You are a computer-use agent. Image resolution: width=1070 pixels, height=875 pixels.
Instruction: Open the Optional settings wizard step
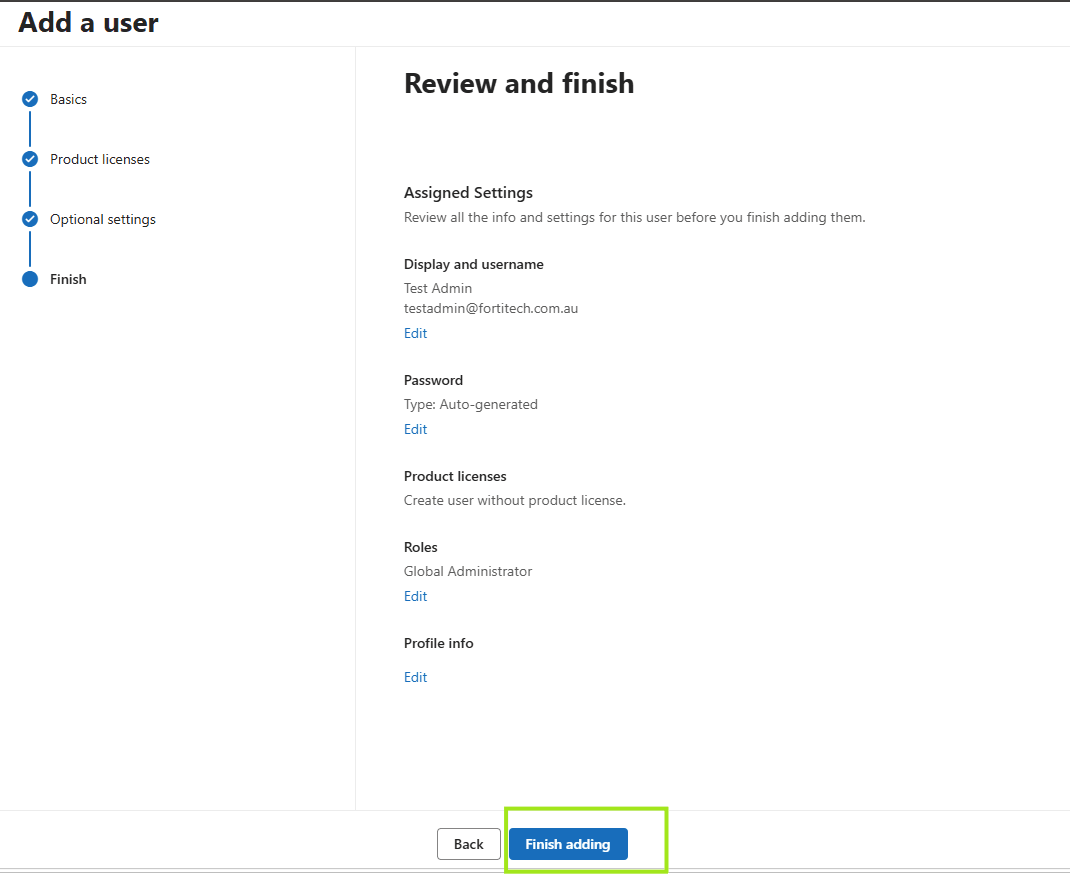pos(103,220)
